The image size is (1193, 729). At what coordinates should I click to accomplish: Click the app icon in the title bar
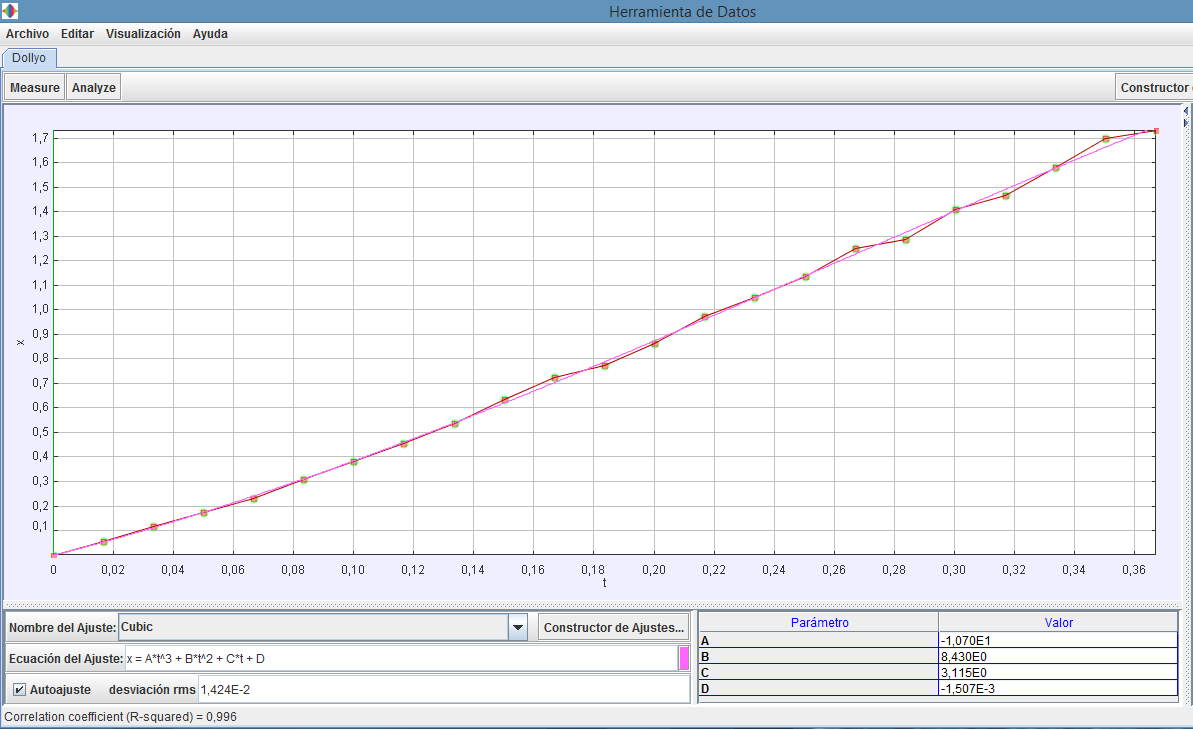point(10,12)
